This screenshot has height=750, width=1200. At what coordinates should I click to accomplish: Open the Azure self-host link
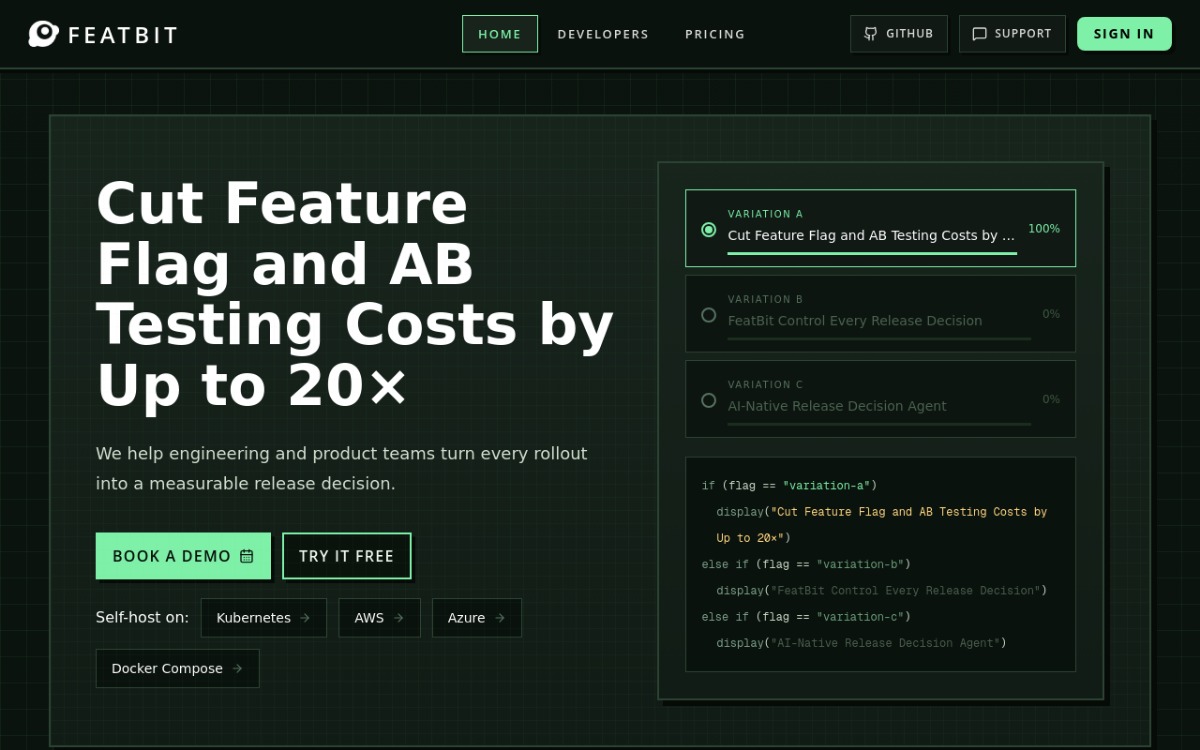point(477,618)
